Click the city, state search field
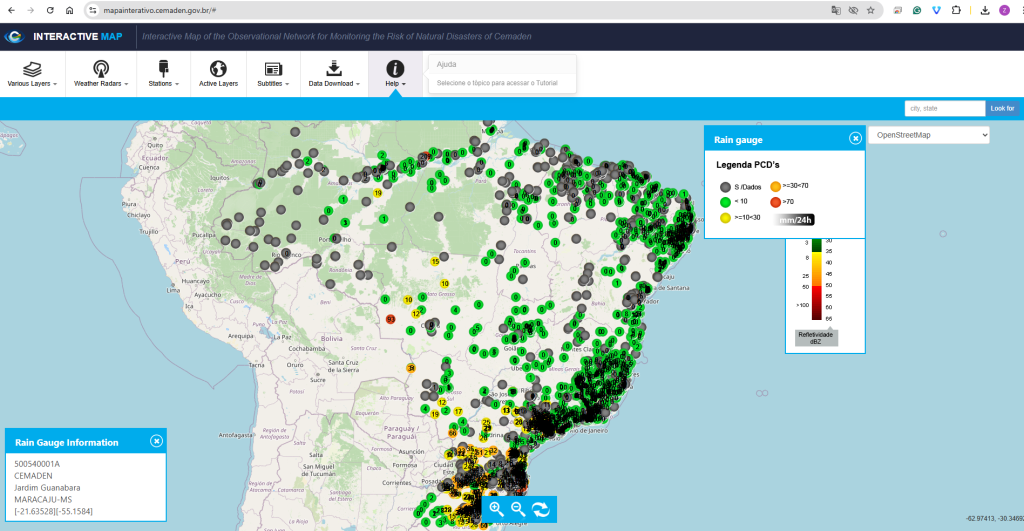Screen dimensions: 1024x531 tap(944, 108)
